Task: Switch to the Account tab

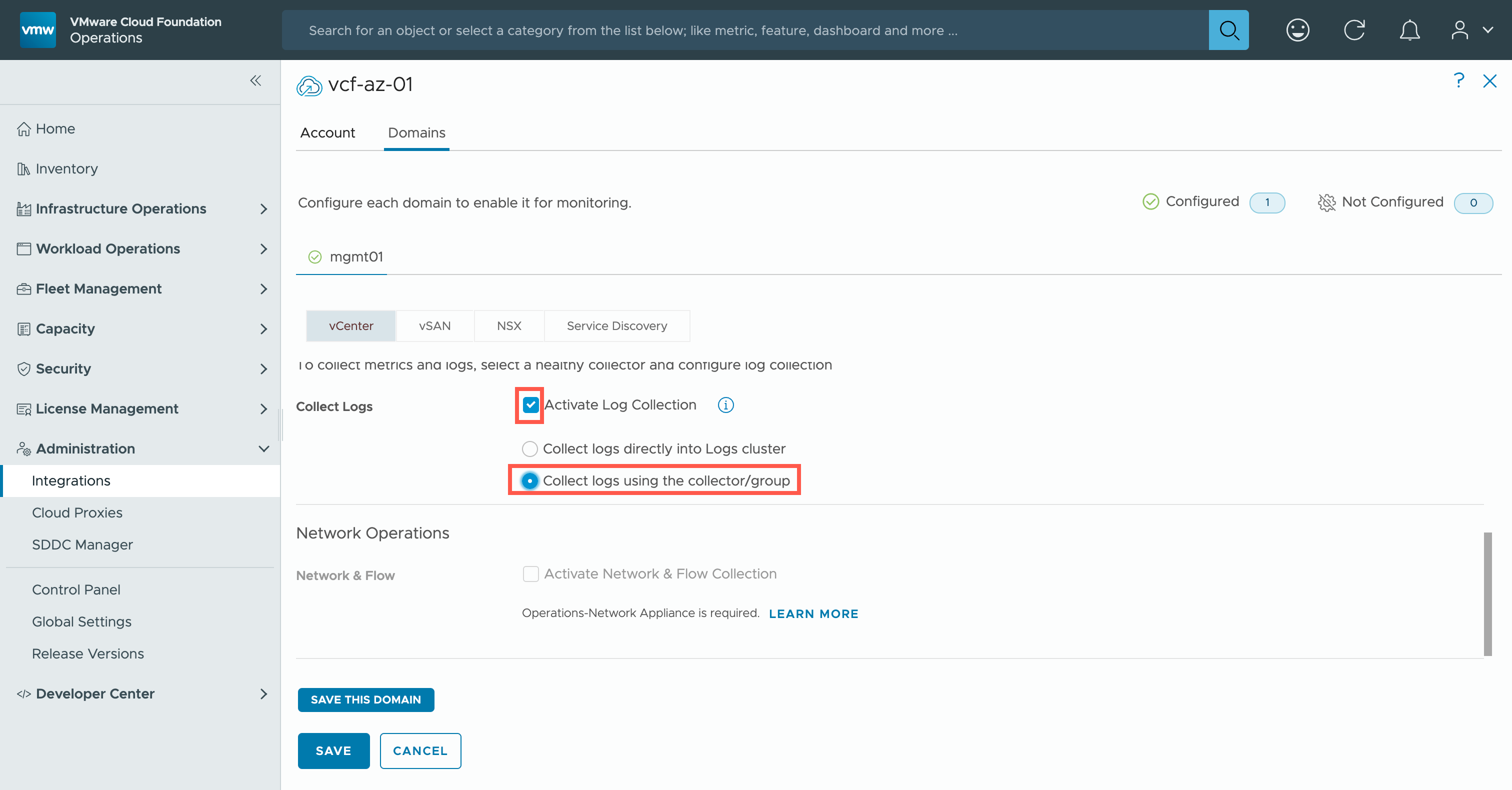Action: (x=327, y=132)
